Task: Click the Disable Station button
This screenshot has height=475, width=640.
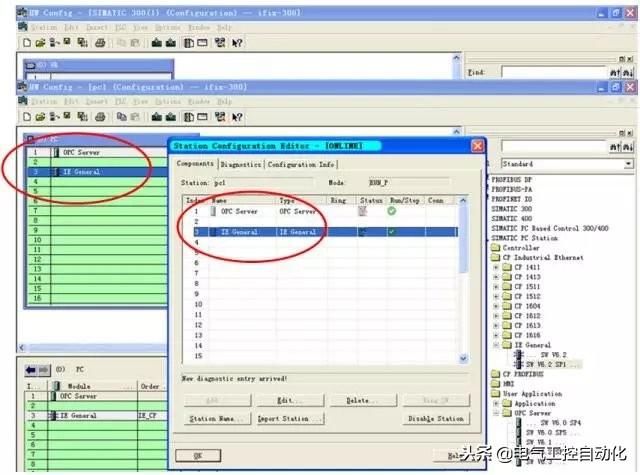Action: (436, 419)
